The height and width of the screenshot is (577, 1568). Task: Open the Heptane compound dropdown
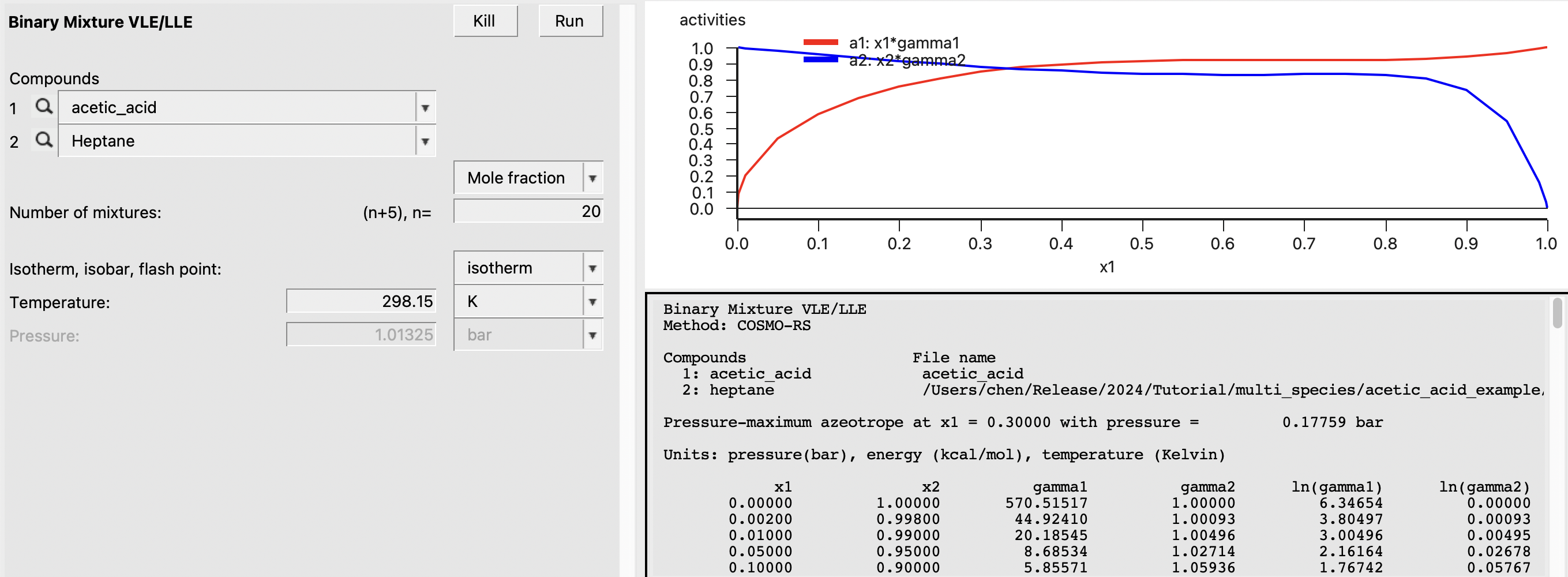pyautogui.click(x=425, y=141)
